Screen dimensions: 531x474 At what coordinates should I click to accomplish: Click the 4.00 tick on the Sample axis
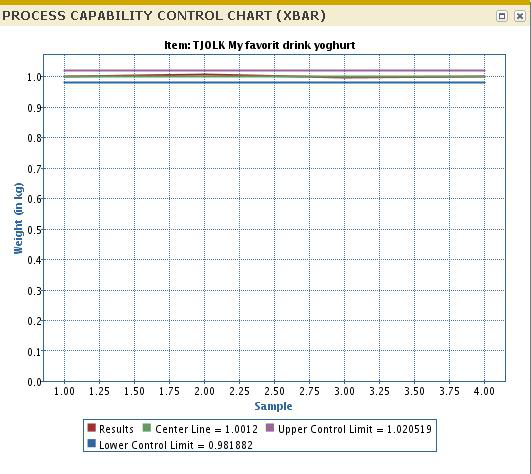484,391
